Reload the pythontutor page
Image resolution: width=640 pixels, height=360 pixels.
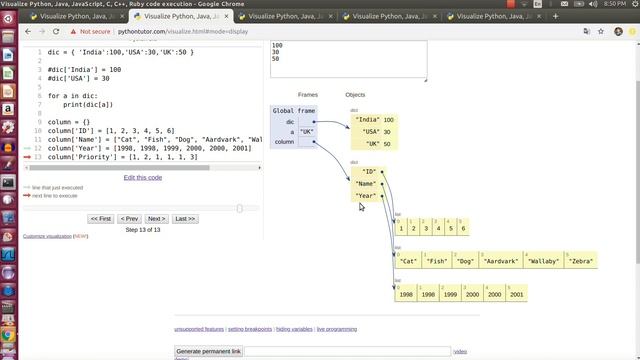(x=56, y=31)
